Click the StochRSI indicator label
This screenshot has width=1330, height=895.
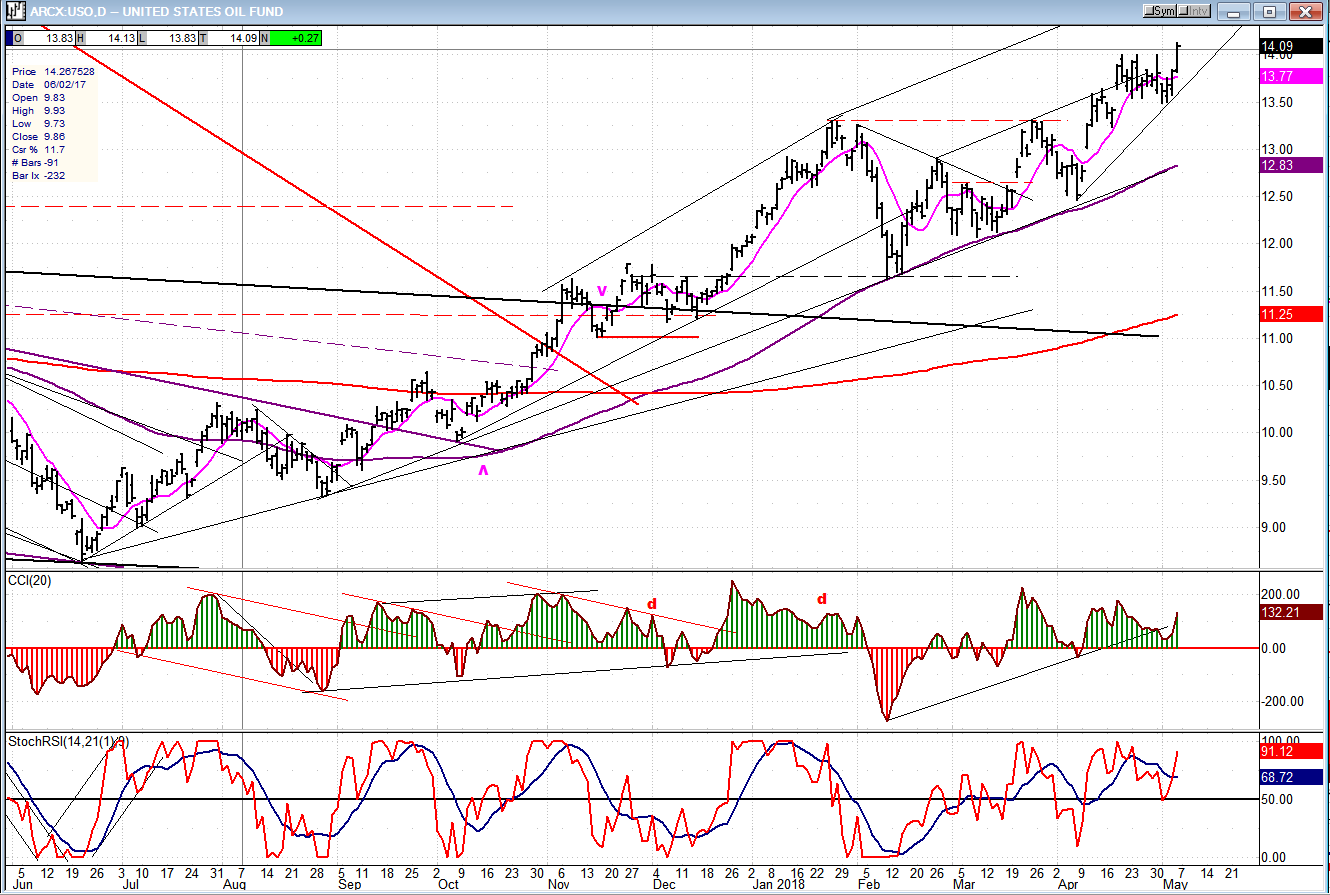click(x=68, y=742)
